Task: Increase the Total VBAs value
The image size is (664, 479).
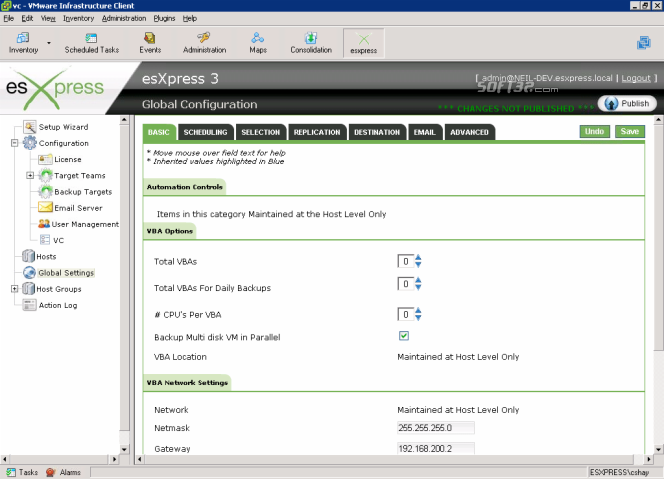Action: (418, 257)
